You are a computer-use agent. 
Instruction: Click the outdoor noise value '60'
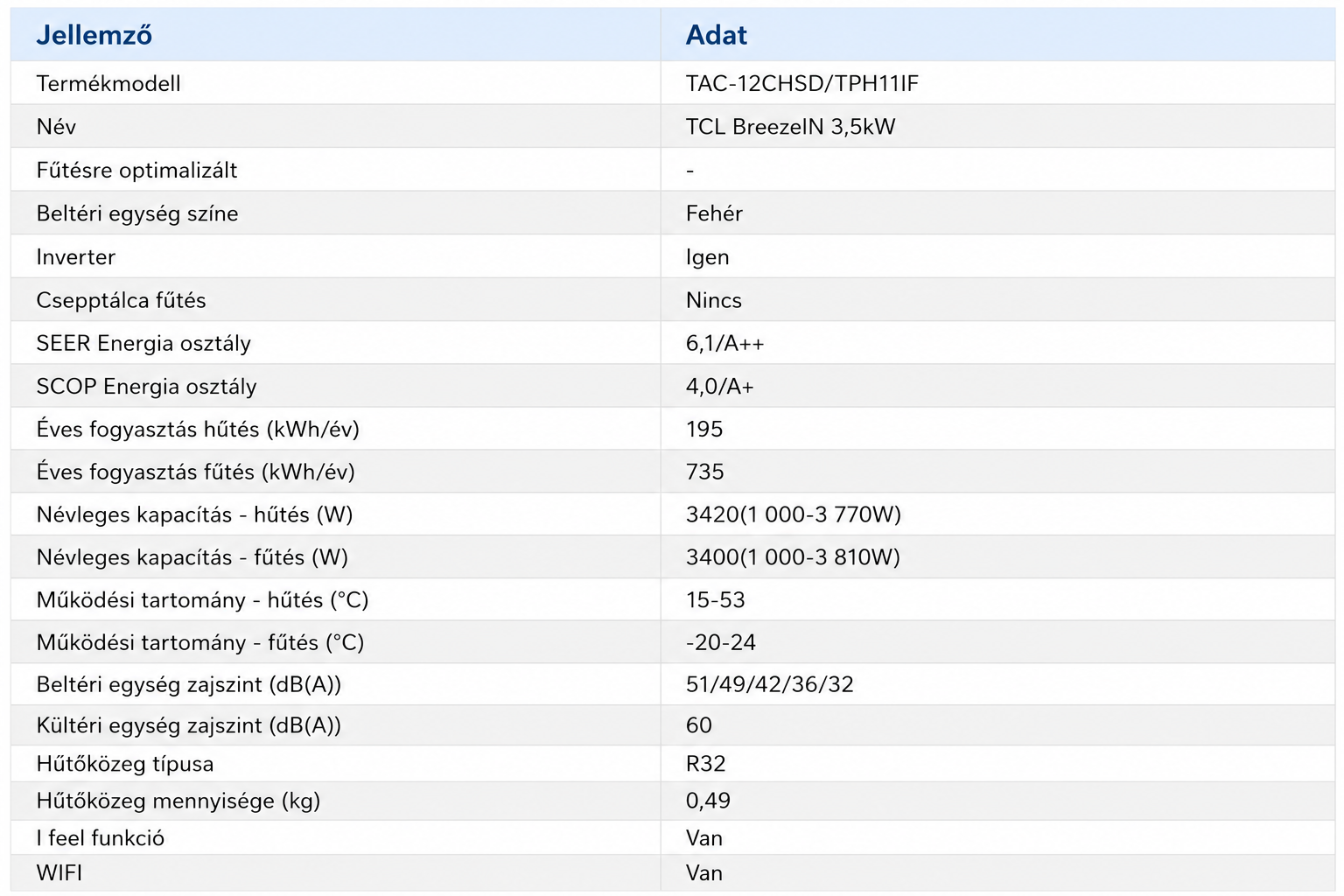pos(698,725)
